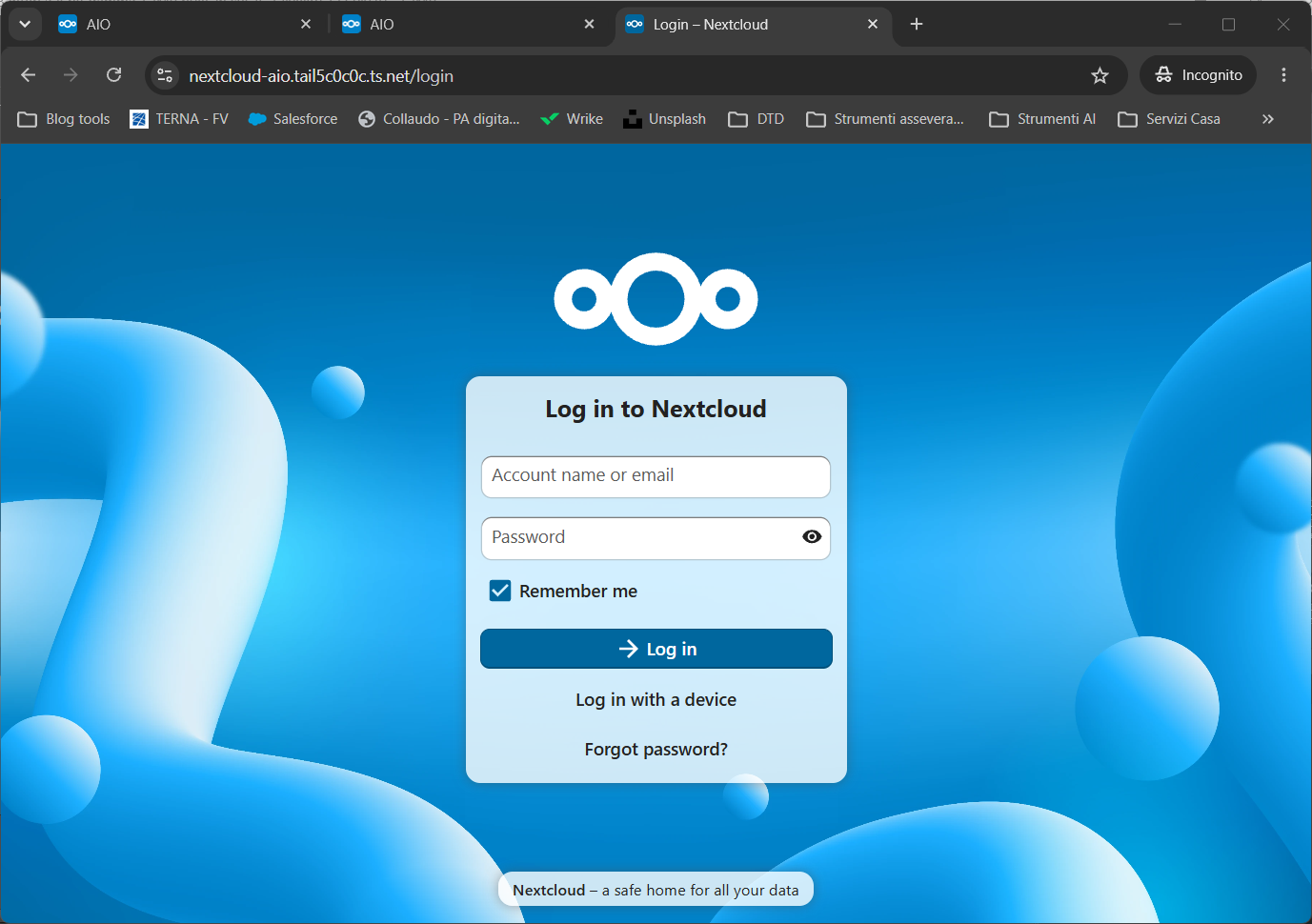Expand the Strumenti assevera... bookmark folder
The height and width of the screenshot is (924, 1312).
885,119
